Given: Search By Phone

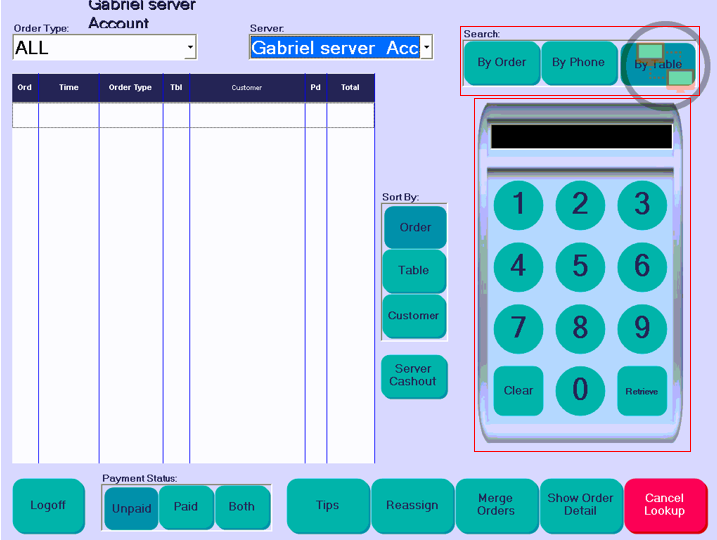Looking at the screenshot, I should (579, 63).
